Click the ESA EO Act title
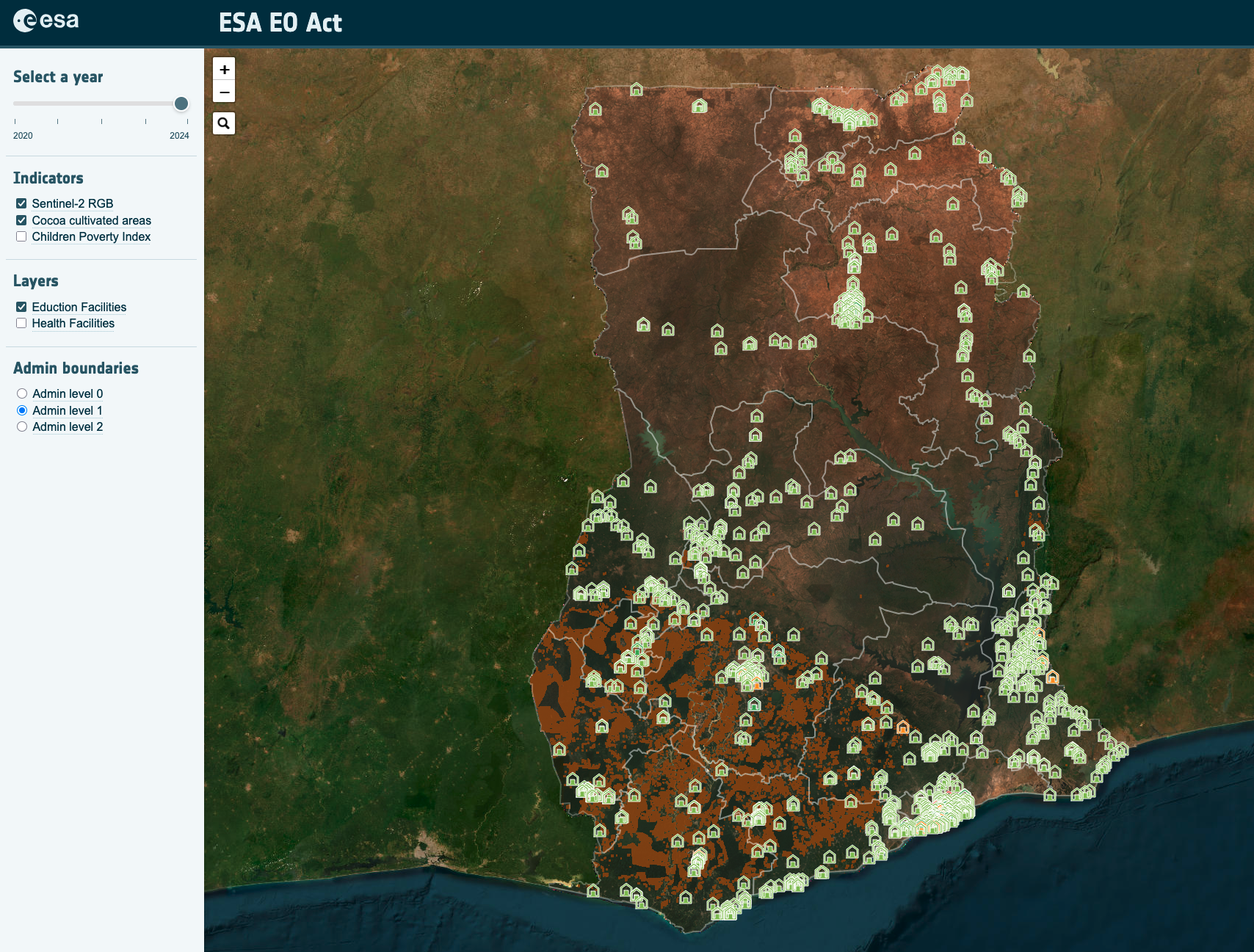 pos(280,23)
